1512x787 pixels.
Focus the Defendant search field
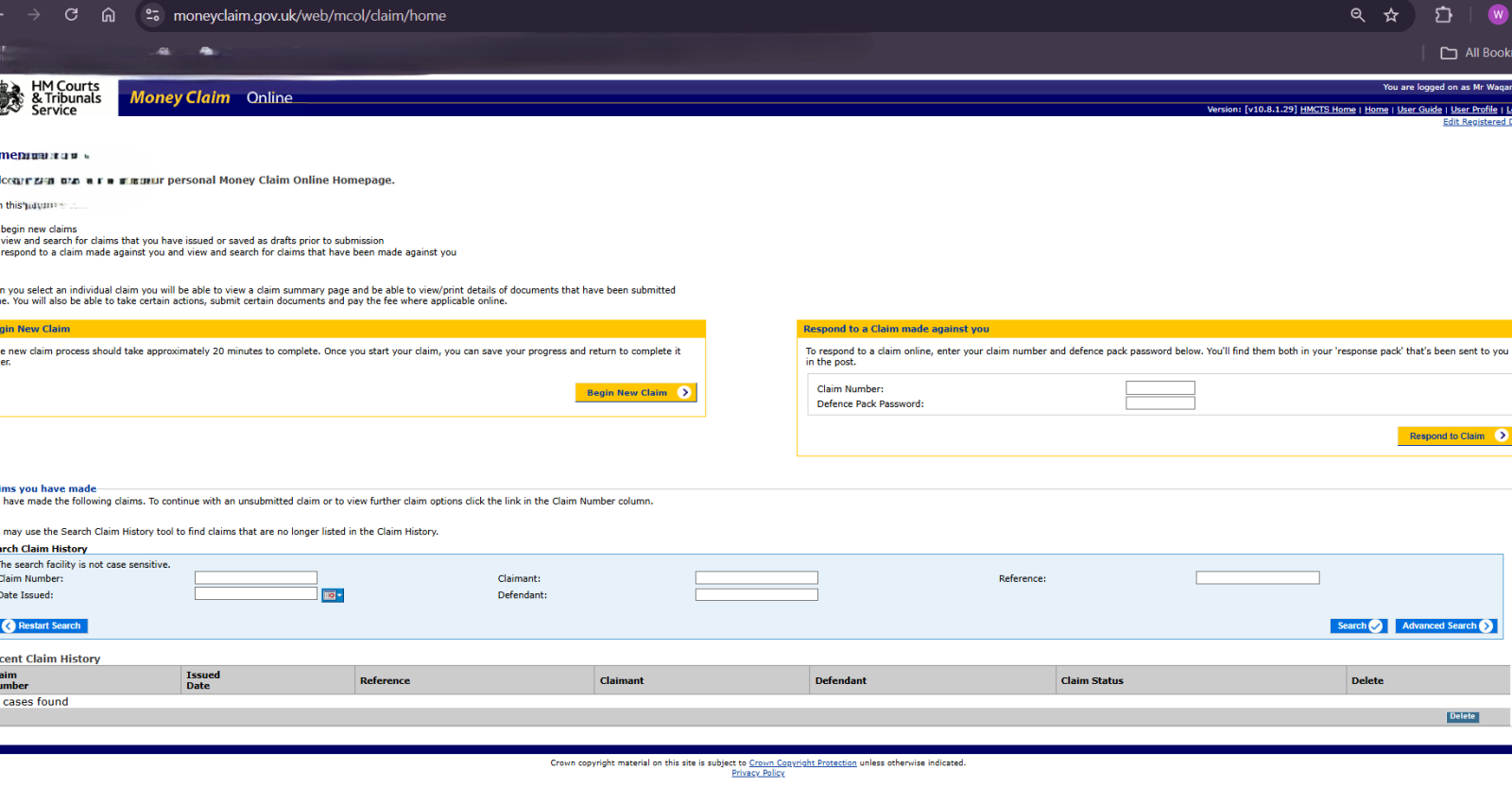tap(757, 594)
